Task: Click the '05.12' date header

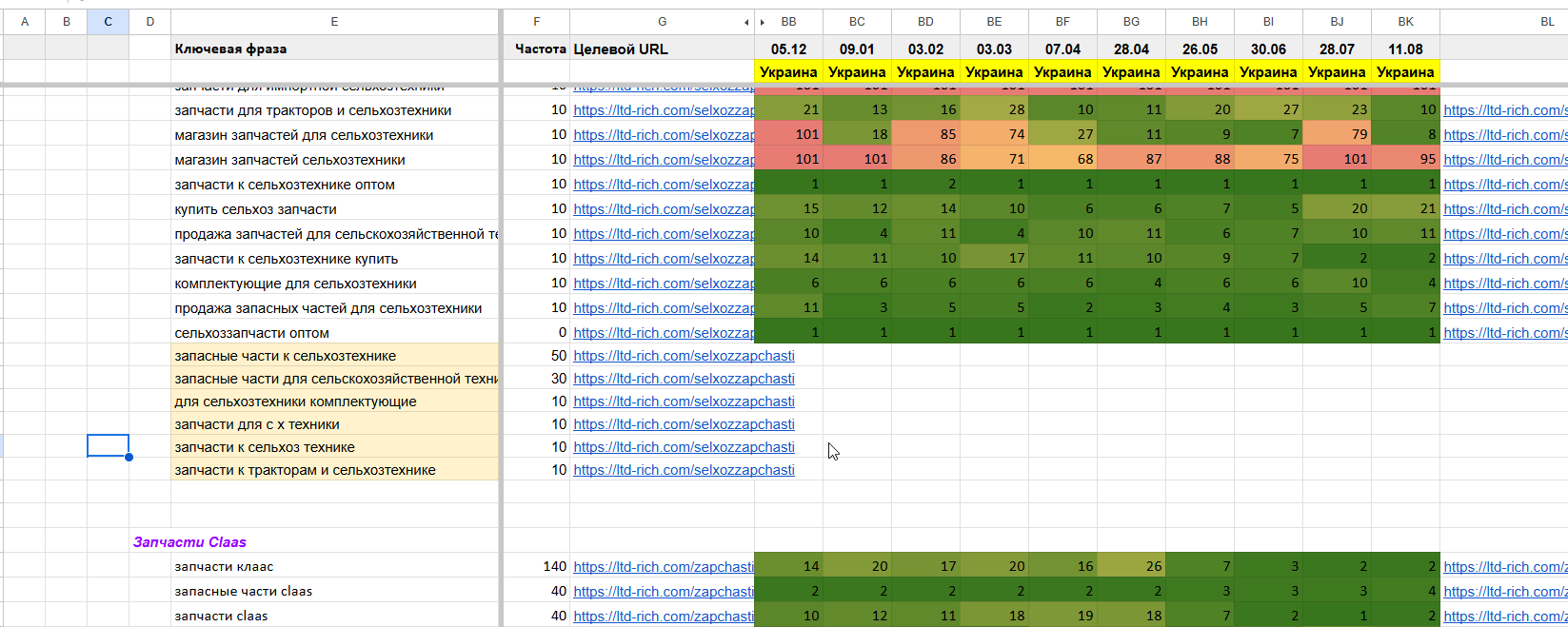Action: [789, 49]
